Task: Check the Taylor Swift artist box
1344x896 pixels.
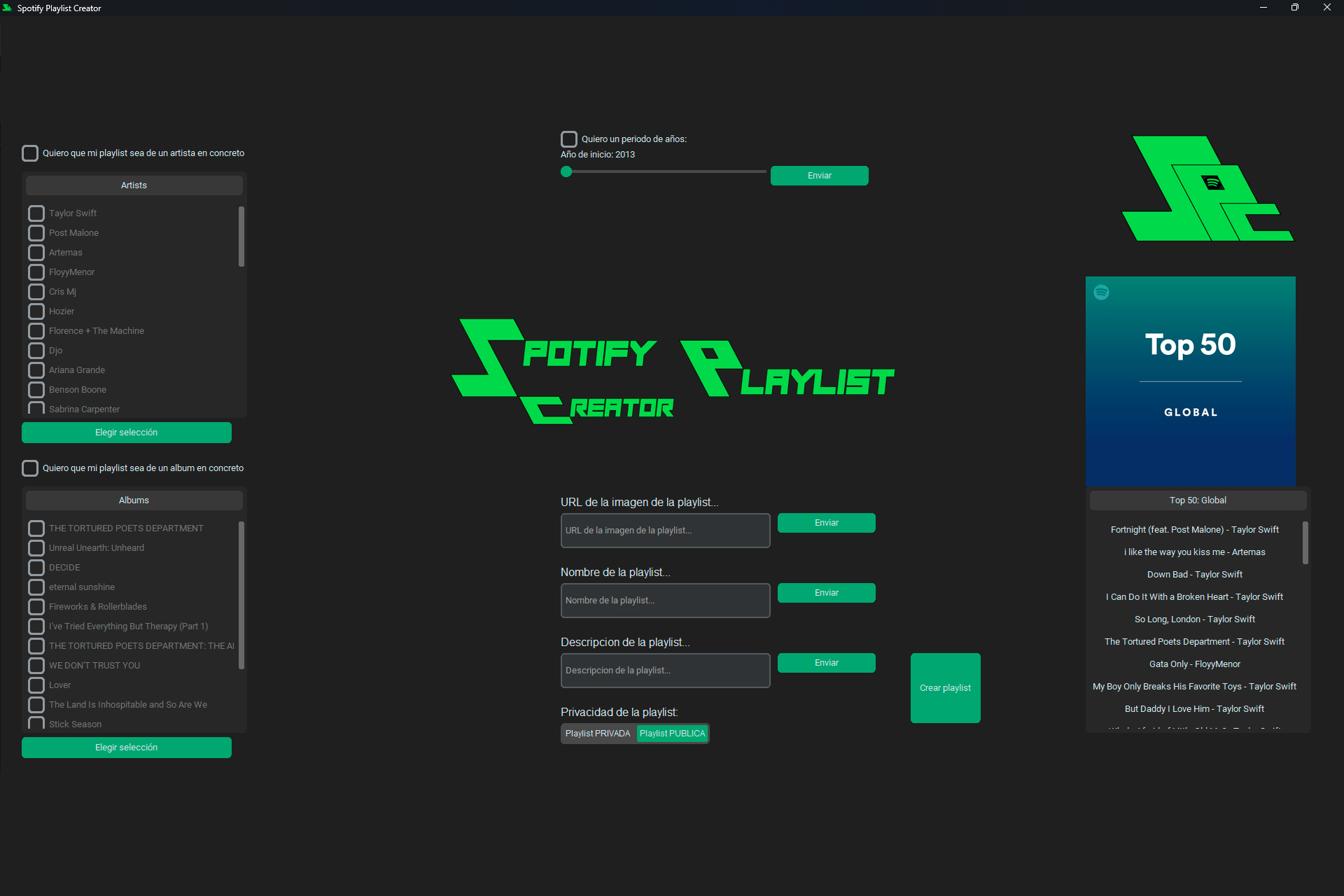Action: pyautogui.click(x=36, y=213)
